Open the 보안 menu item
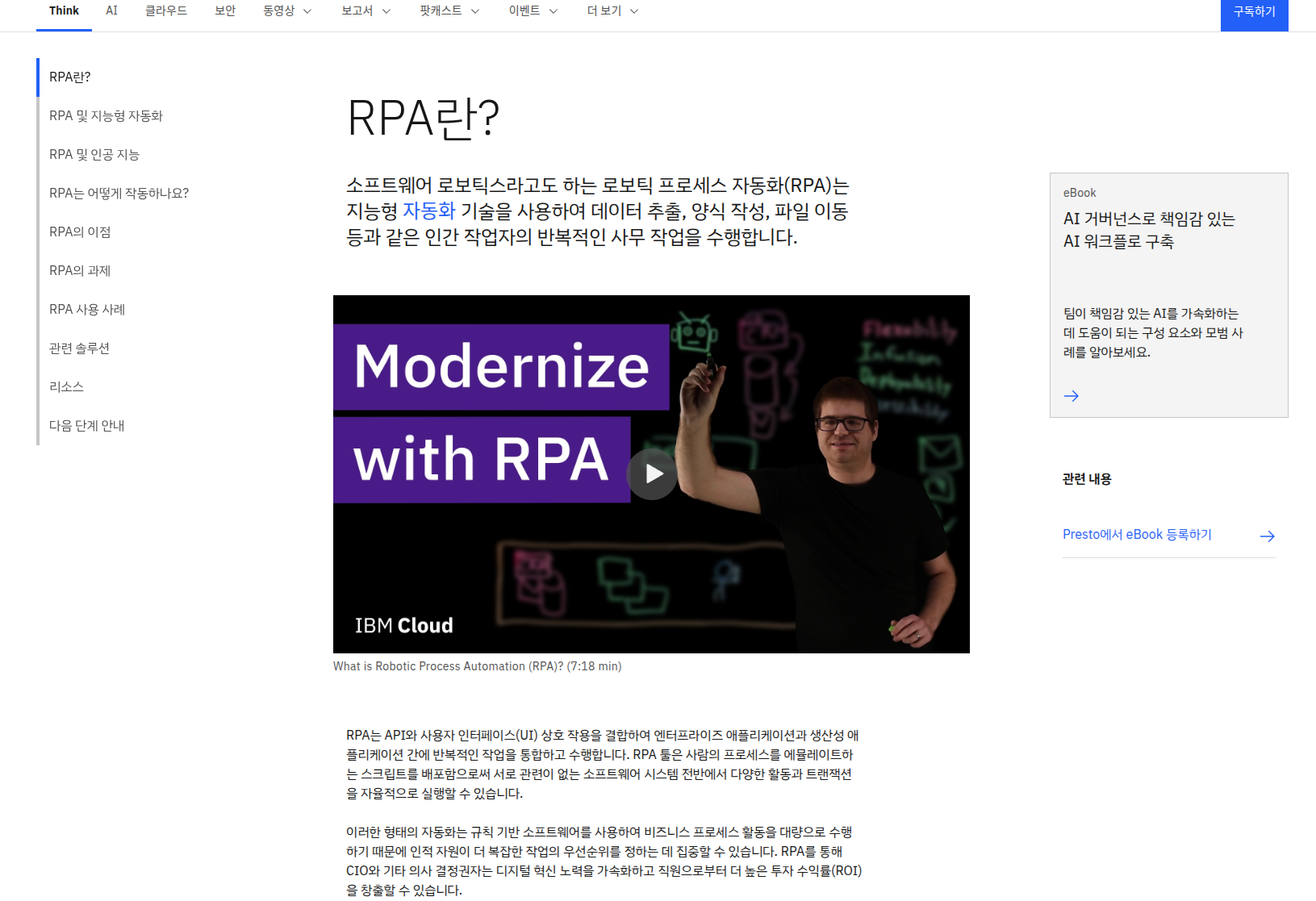The height and width of the screenshot is (901, 1316). (x=224, y=11)
